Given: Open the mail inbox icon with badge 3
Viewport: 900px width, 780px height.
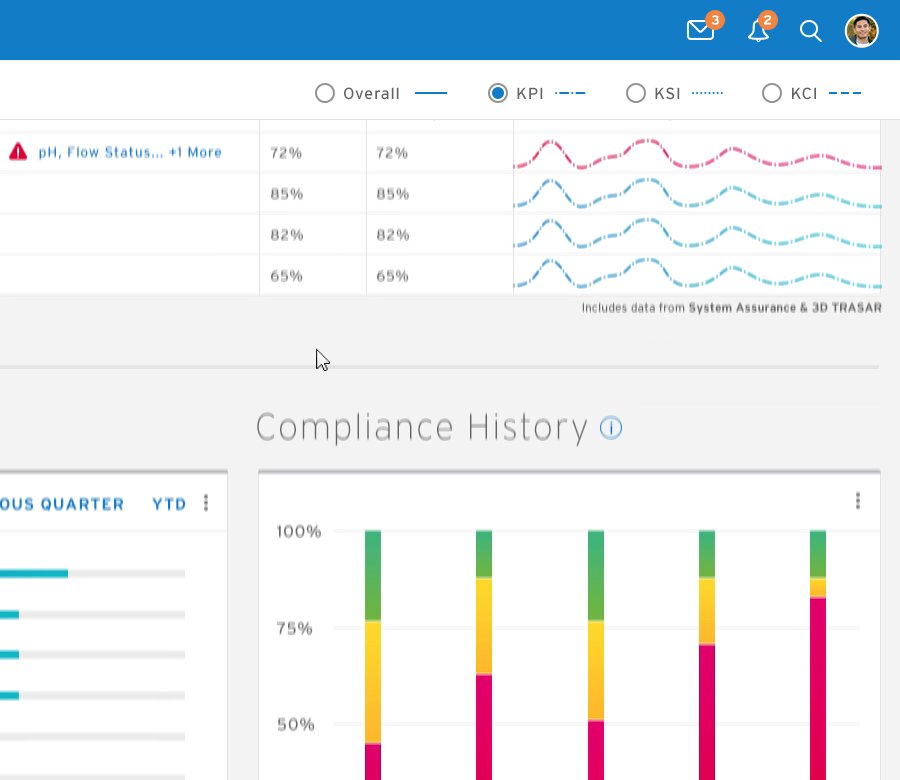Looking at the screenshot, I should click(701, 30).
